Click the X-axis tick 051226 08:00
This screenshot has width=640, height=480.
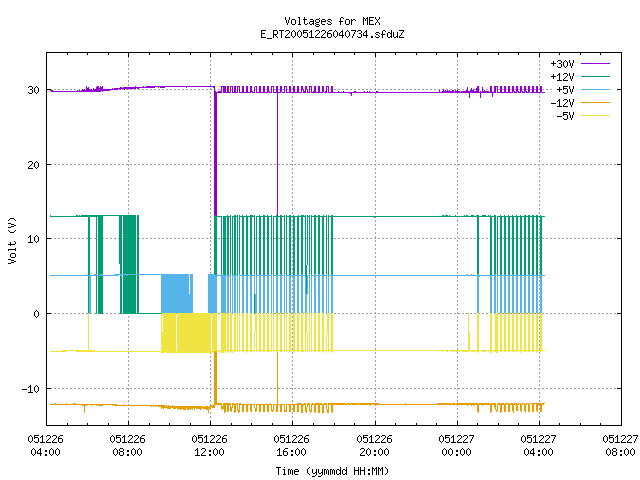point(127,445)
